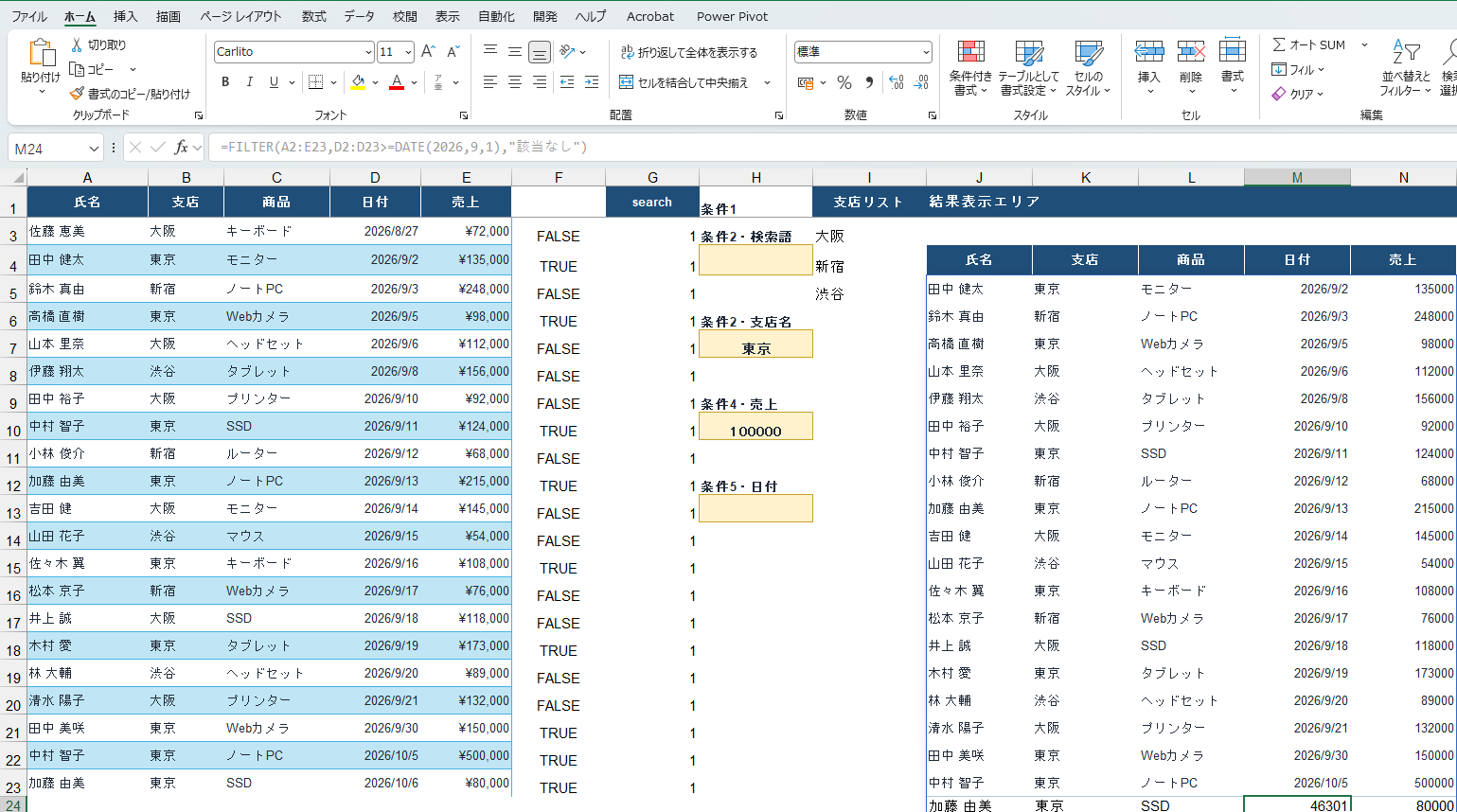1457x812 pixels.
Task: Click the borders grid icon
Action: 316,82
